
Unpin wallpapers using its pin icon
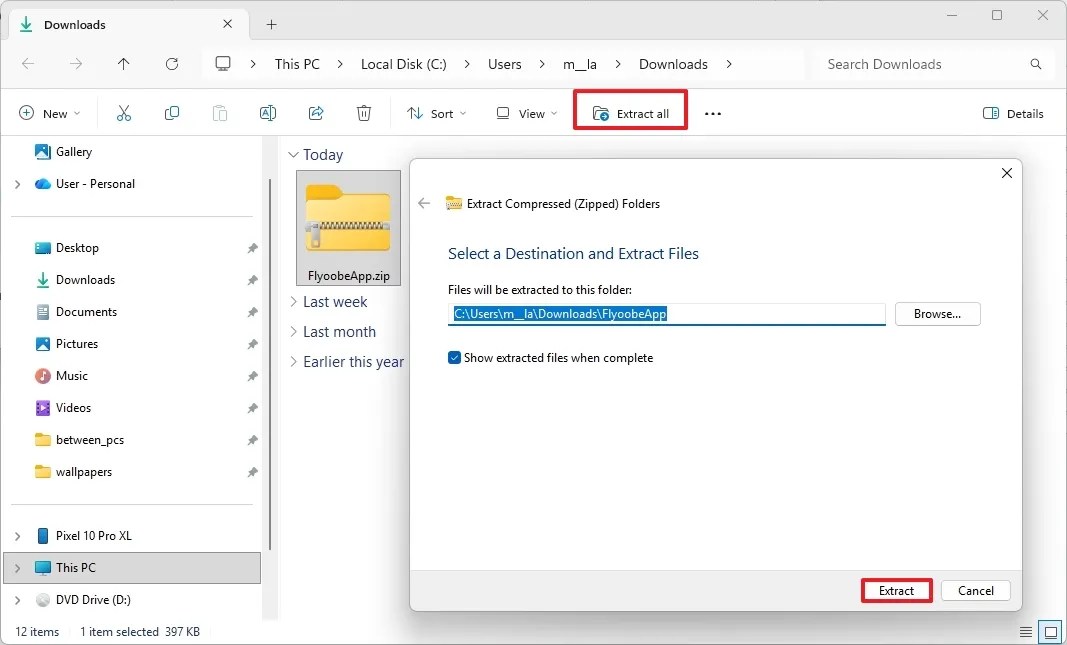(252, 472)
